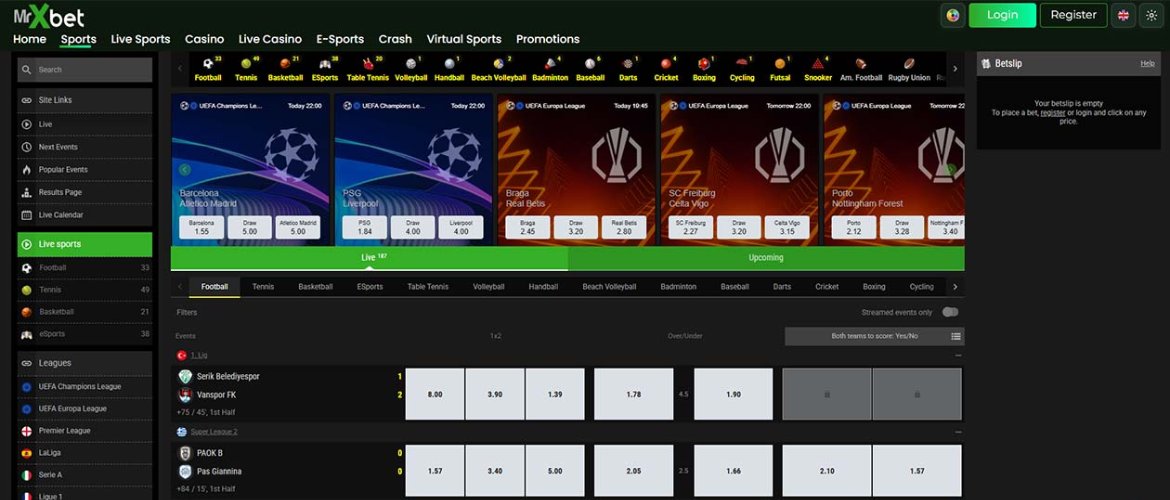The height and width of the screenshot is (500, 1170).
Task: Select the Darts icon in sports carousel
Action: tap(628, 64)
